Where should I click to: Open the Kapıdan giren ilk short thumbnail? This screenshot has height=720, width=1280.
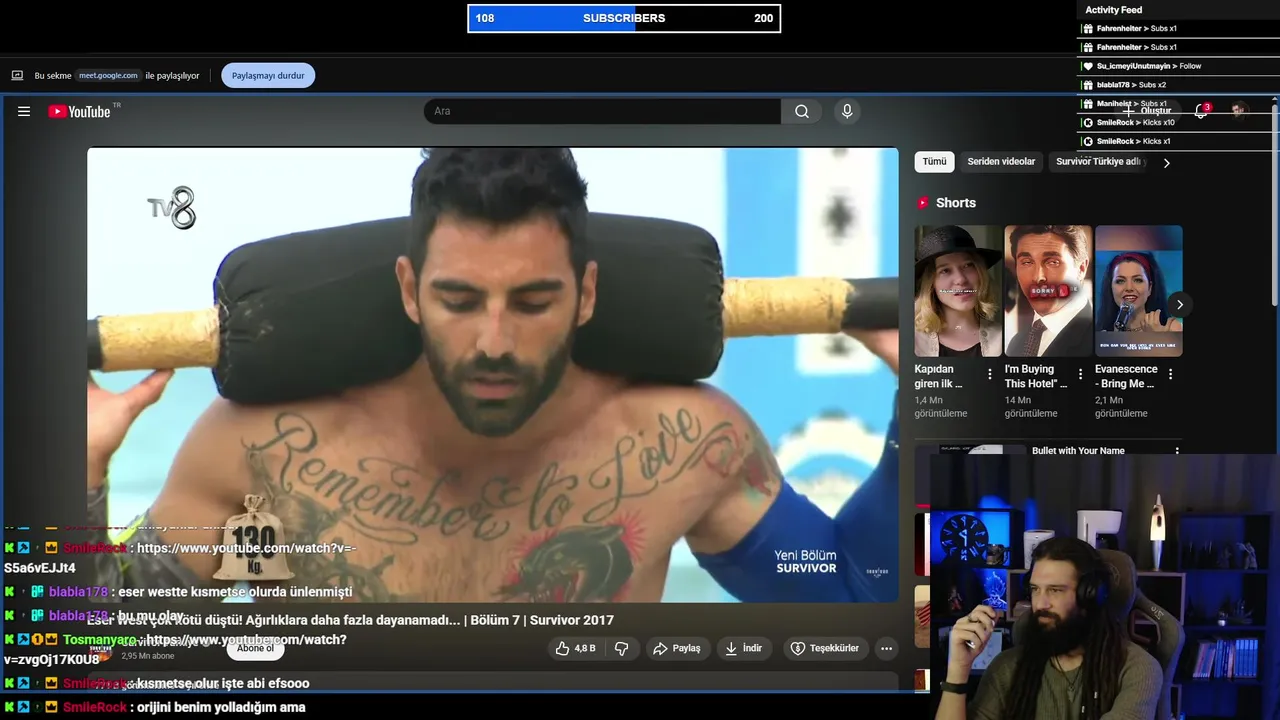958,291
